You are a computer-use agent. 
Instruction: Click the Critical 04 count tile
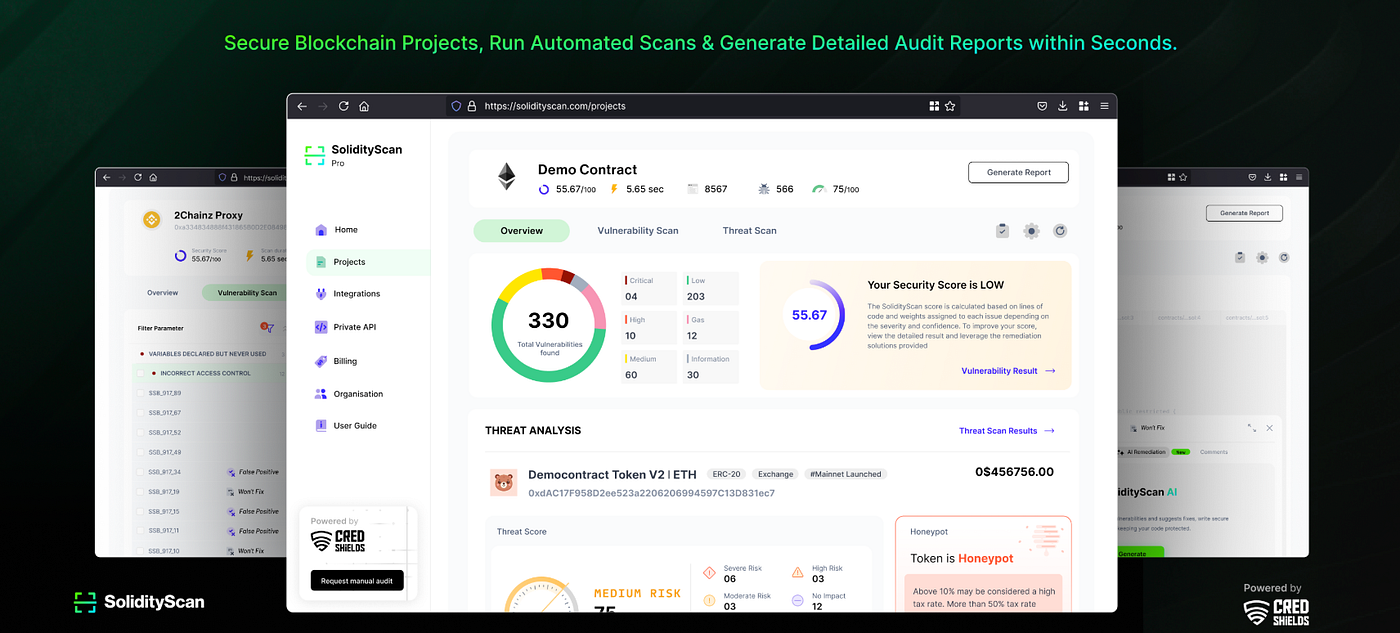[650, 288]
